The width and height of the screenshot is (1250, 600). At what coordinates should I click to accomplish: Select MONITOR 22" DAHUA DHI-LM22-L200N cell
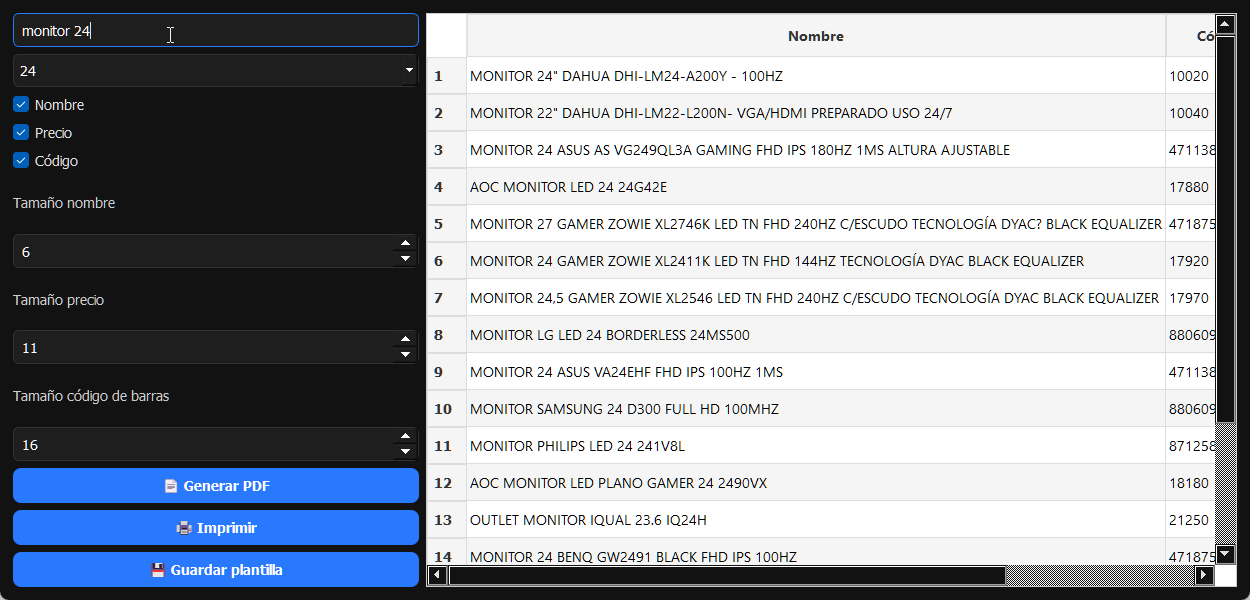816,113
